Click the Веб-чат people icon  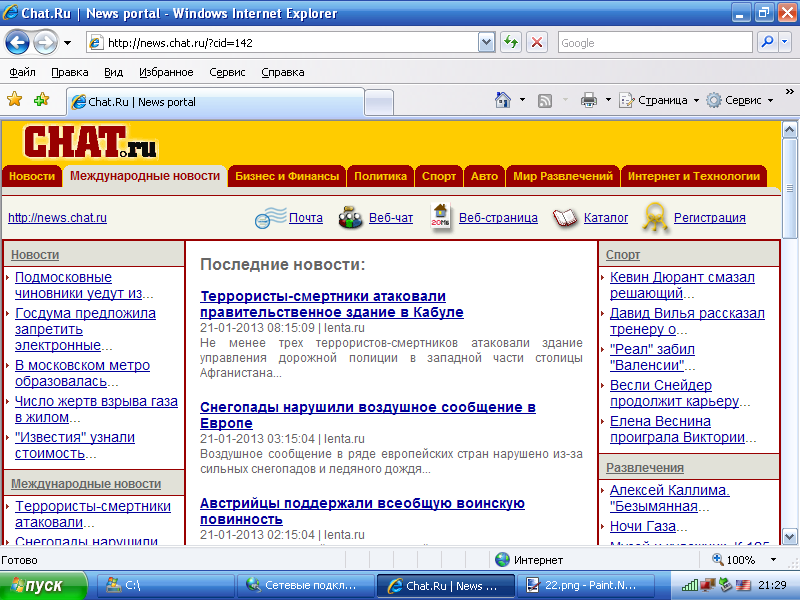pos(350,217)
